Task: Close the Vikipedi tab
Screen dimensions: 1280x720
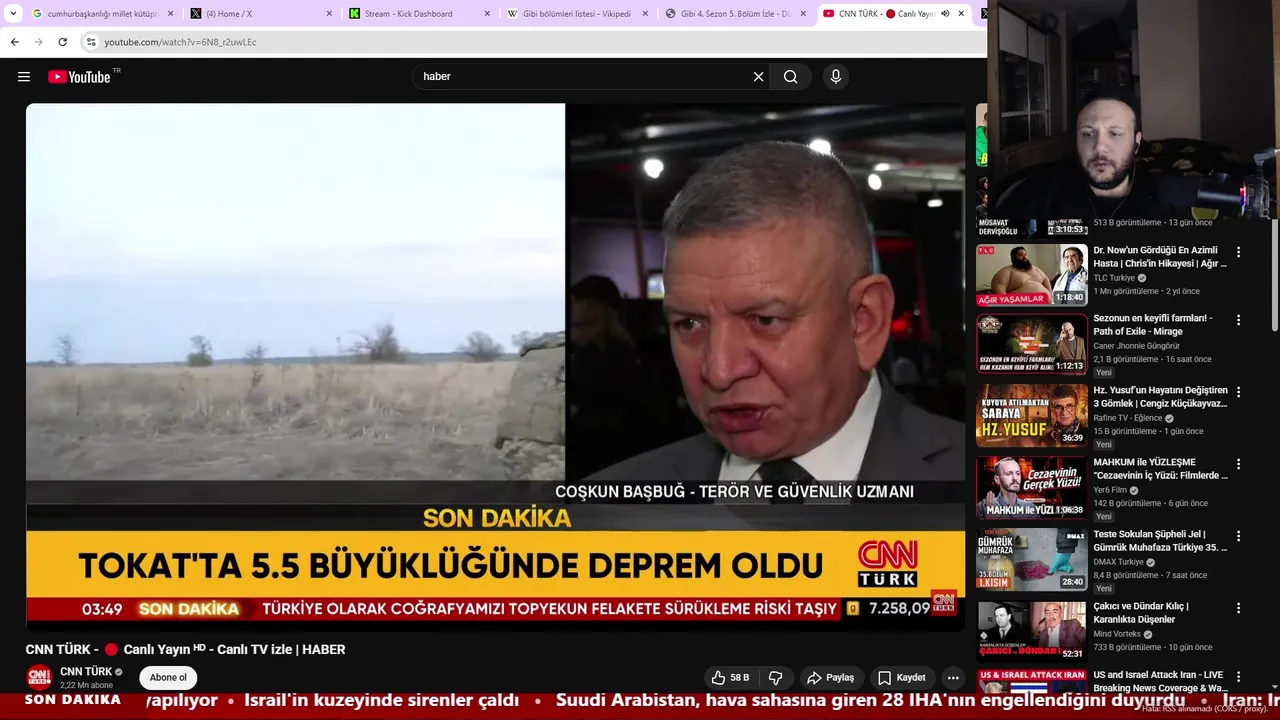Action: click(645, 14)
